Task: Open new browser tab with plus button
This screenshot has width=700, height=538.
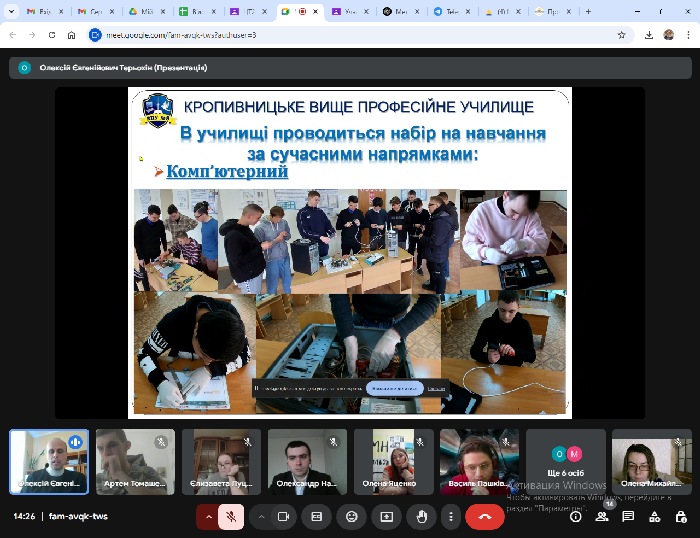Action: 588,12
